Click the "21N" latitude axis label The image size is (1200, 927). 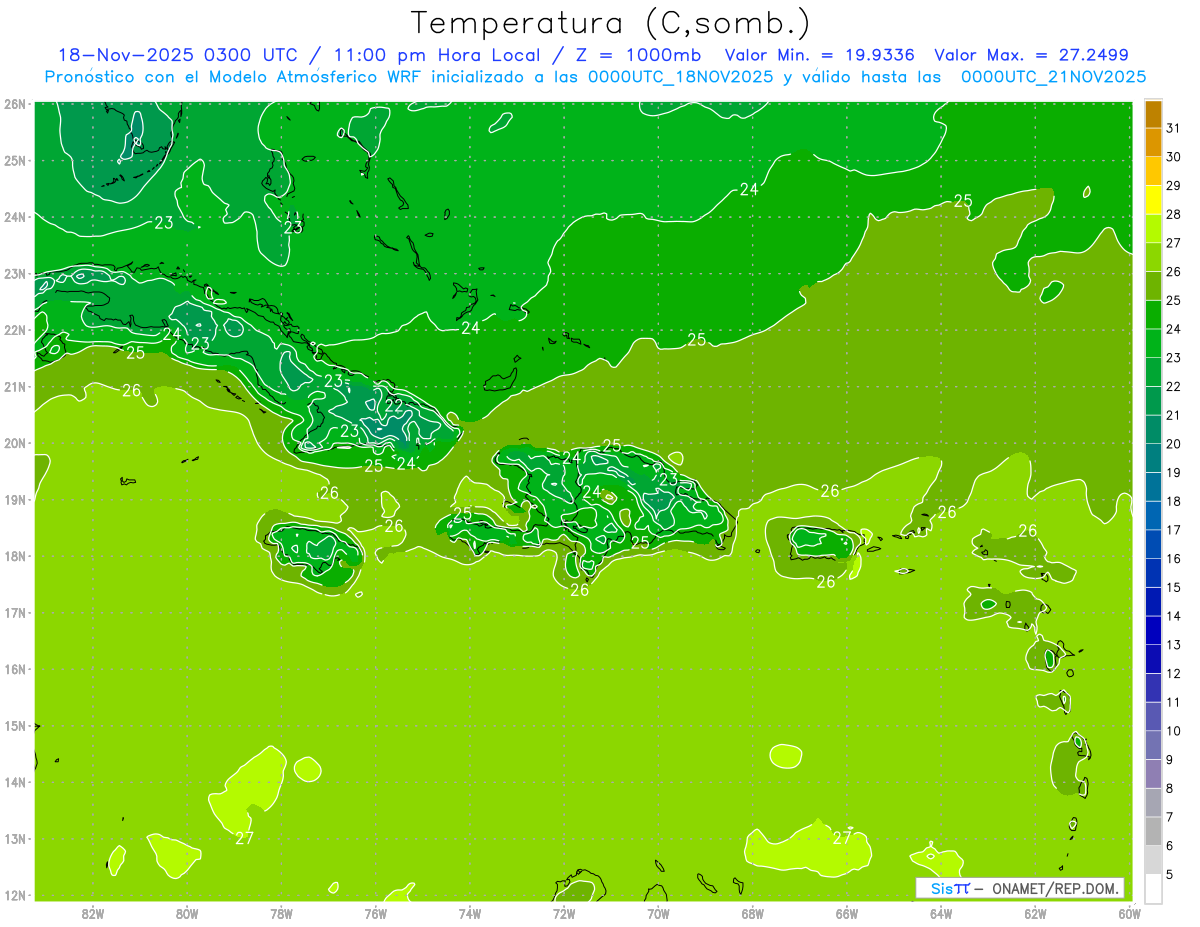tap(15, 387)
